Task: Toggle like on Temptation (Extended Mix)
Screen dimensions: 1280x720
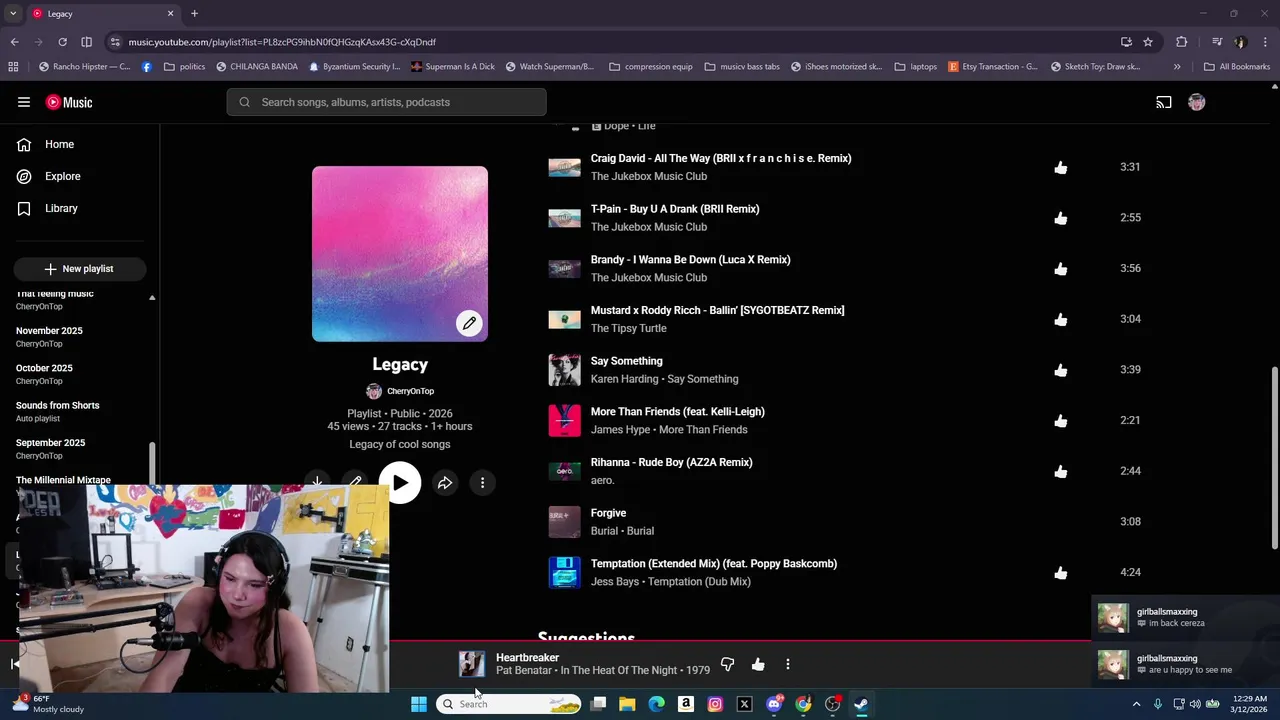Action: (x=1061, y=573)
